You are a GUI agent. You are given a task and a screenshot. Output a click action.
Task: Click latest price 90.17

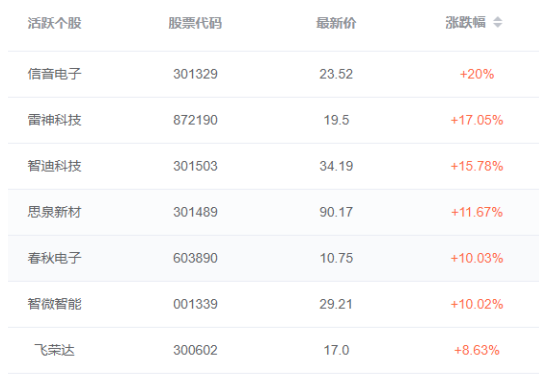pos(336,212)
